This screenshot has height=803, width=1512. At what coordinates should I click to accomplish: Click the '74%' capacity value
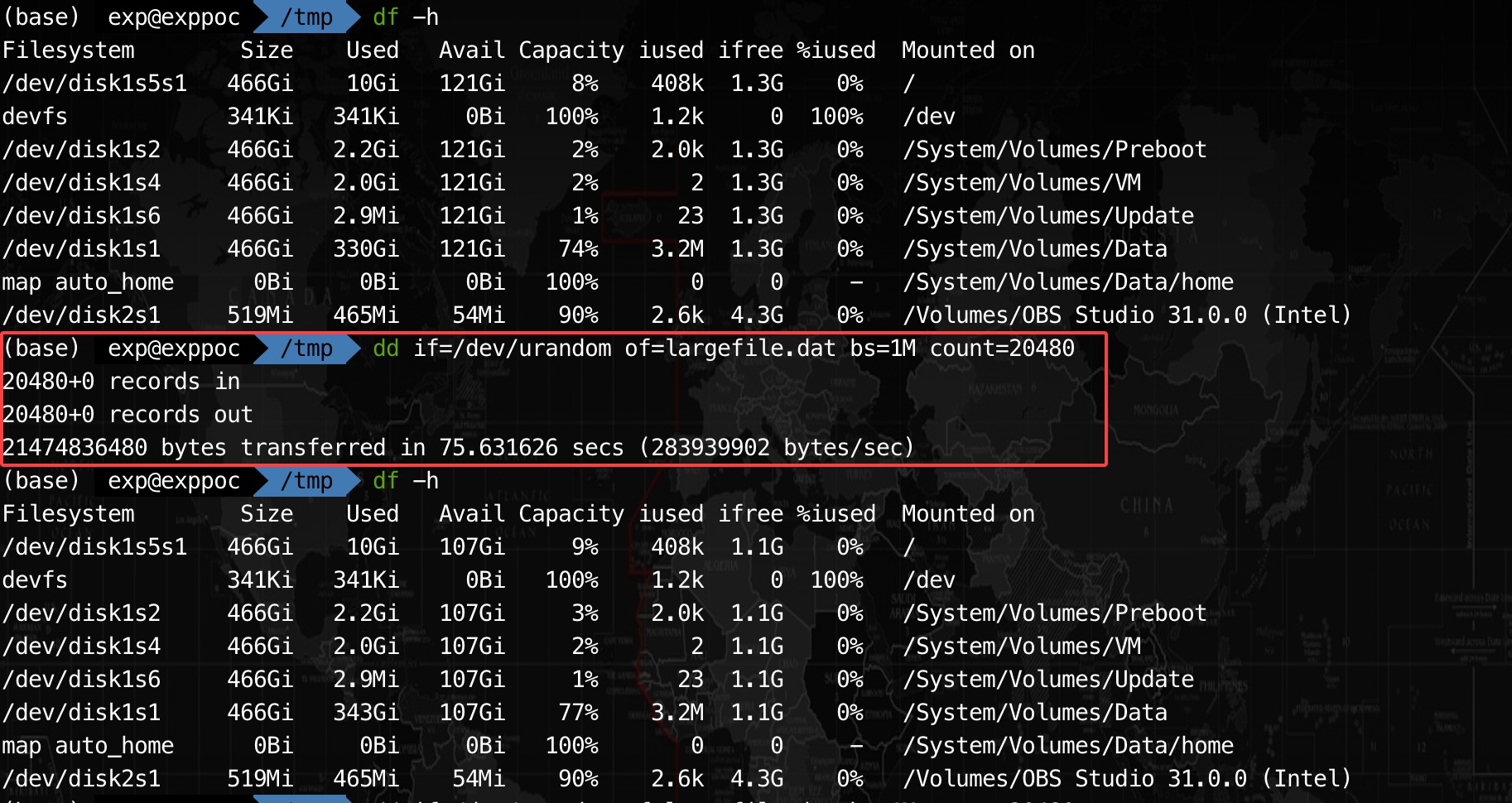pyautogui.click(x=578, y=248)
